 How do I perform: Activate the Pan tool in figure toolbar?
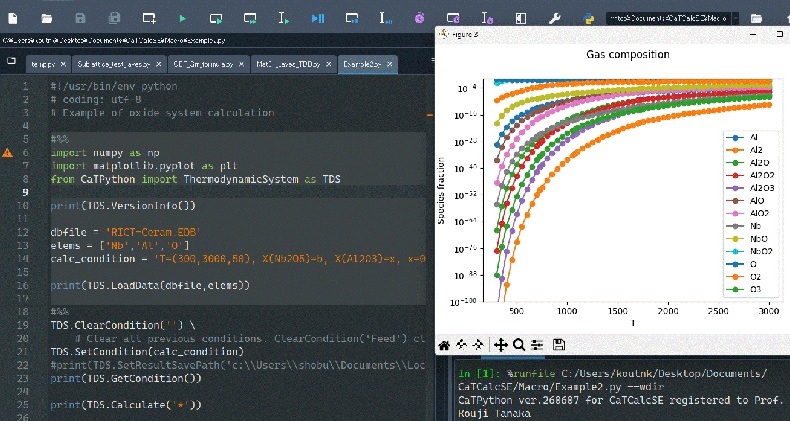pyautogui.click(x=501, y=345)
